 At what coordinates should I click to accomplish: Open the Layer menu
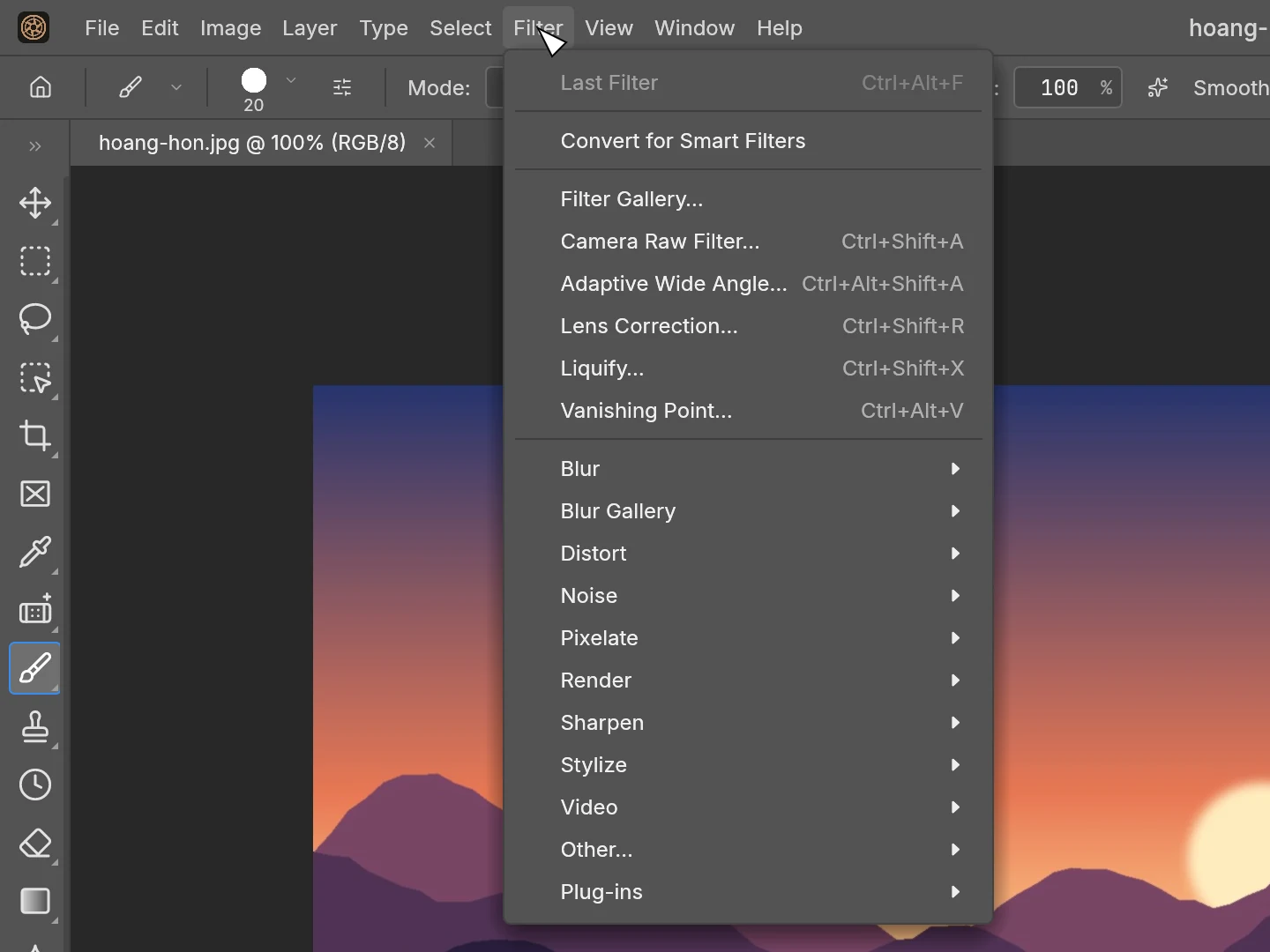(x=310, y=28)
